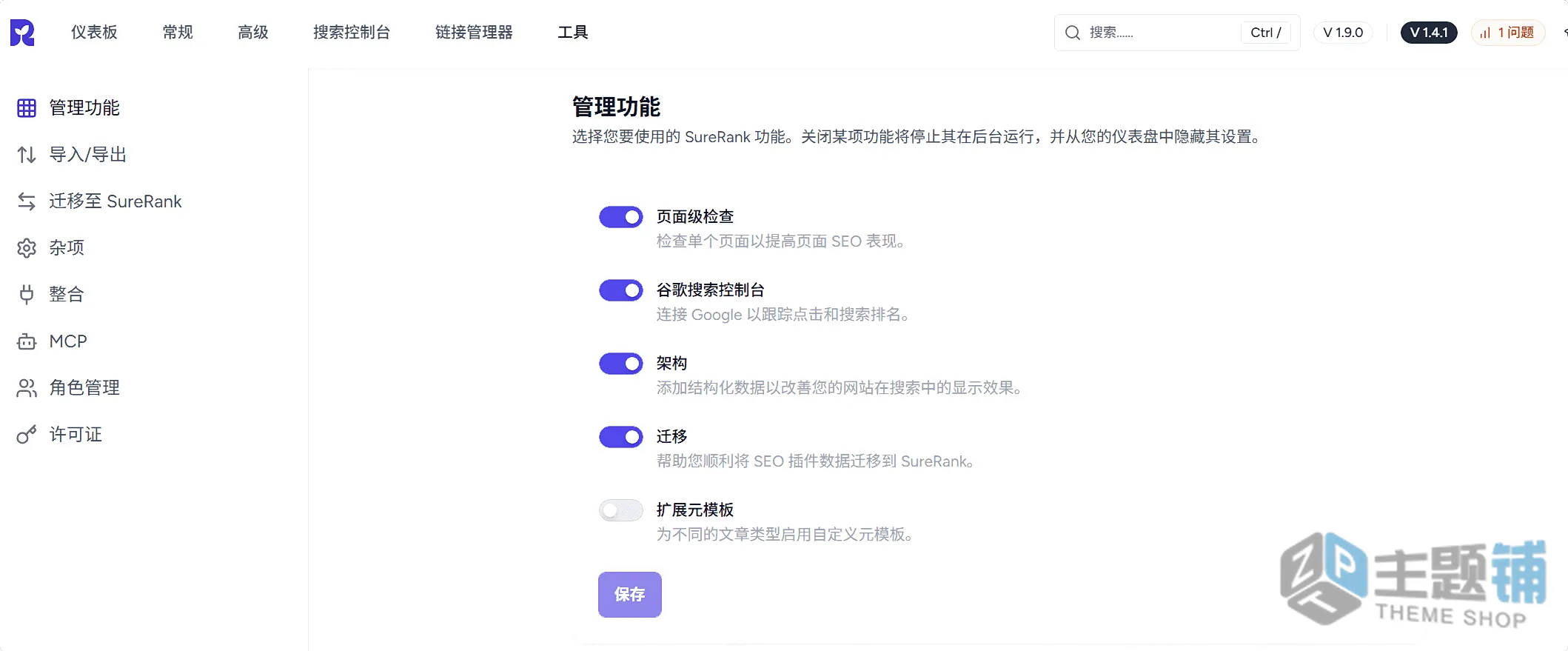Click text 帮助您顺利将 SEO 插件数据迁移到 SureRank。

[x=816, y=461]
